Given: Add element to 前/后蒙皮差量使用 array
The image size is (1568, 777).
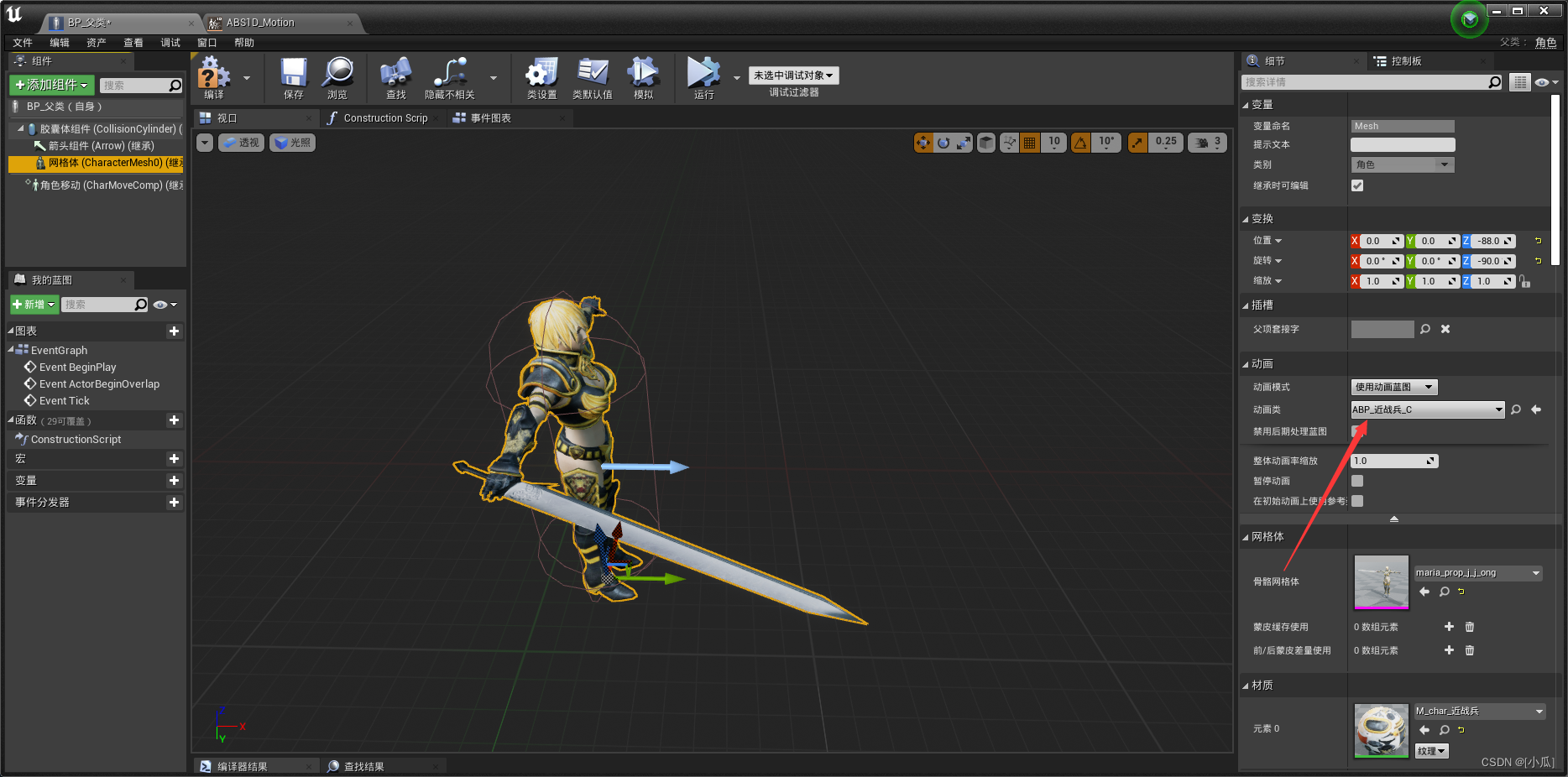Looking at the screenshot, I should pyautogui.click(x=1449, y=650).
